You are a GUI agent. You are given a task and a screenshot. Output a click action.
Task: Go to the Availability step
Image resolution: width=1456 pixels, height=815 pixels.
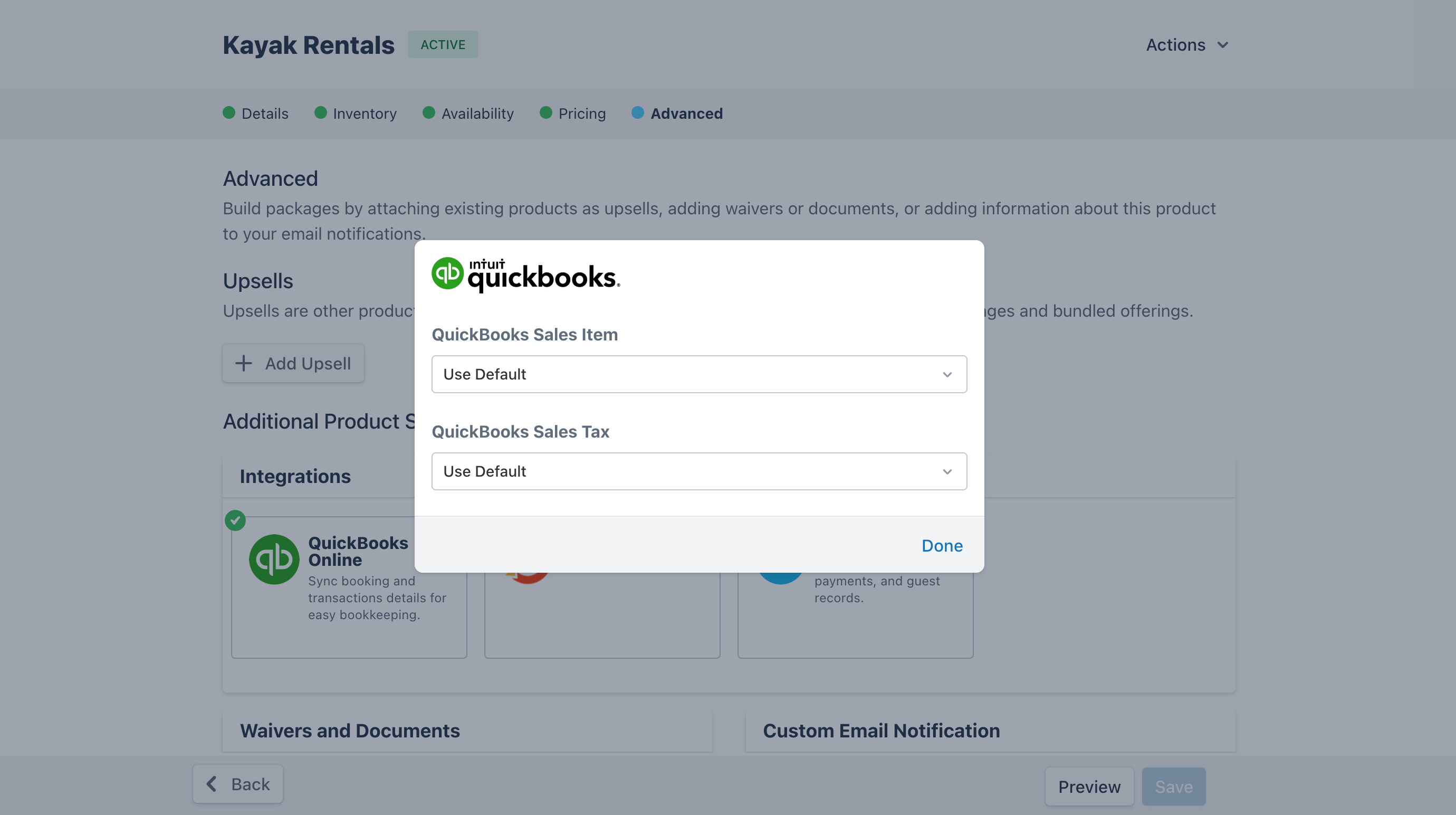coord(468,113)
